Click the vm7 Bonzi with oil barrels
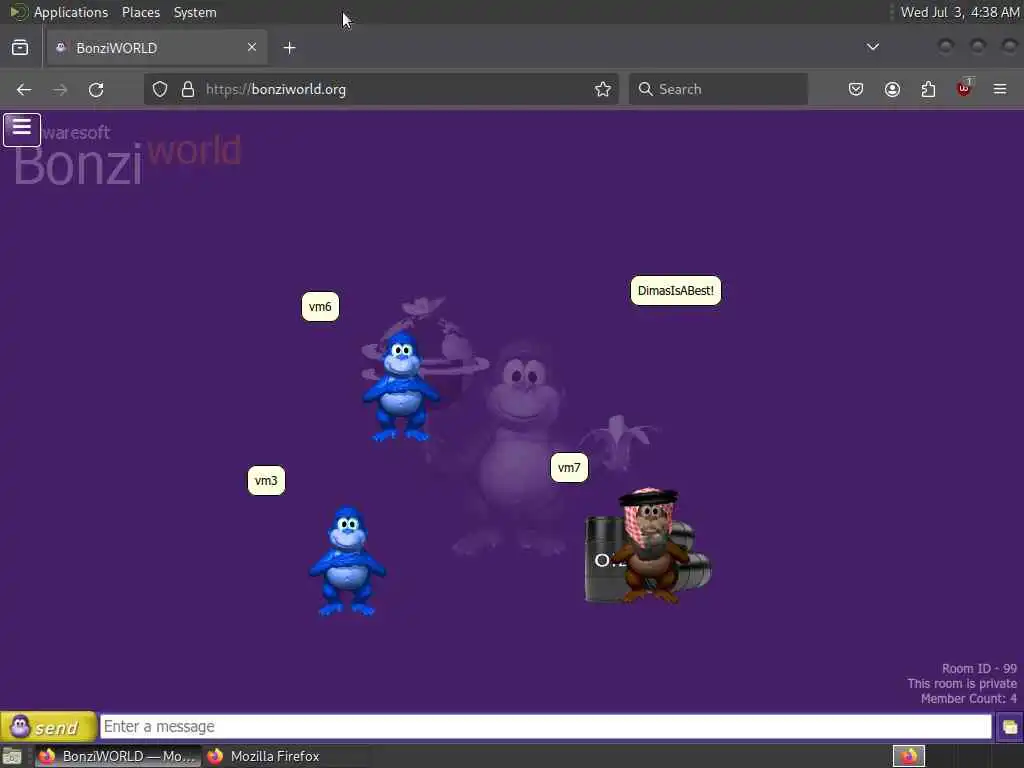Viewport: 1024px width, 768px height. point(648,545)
